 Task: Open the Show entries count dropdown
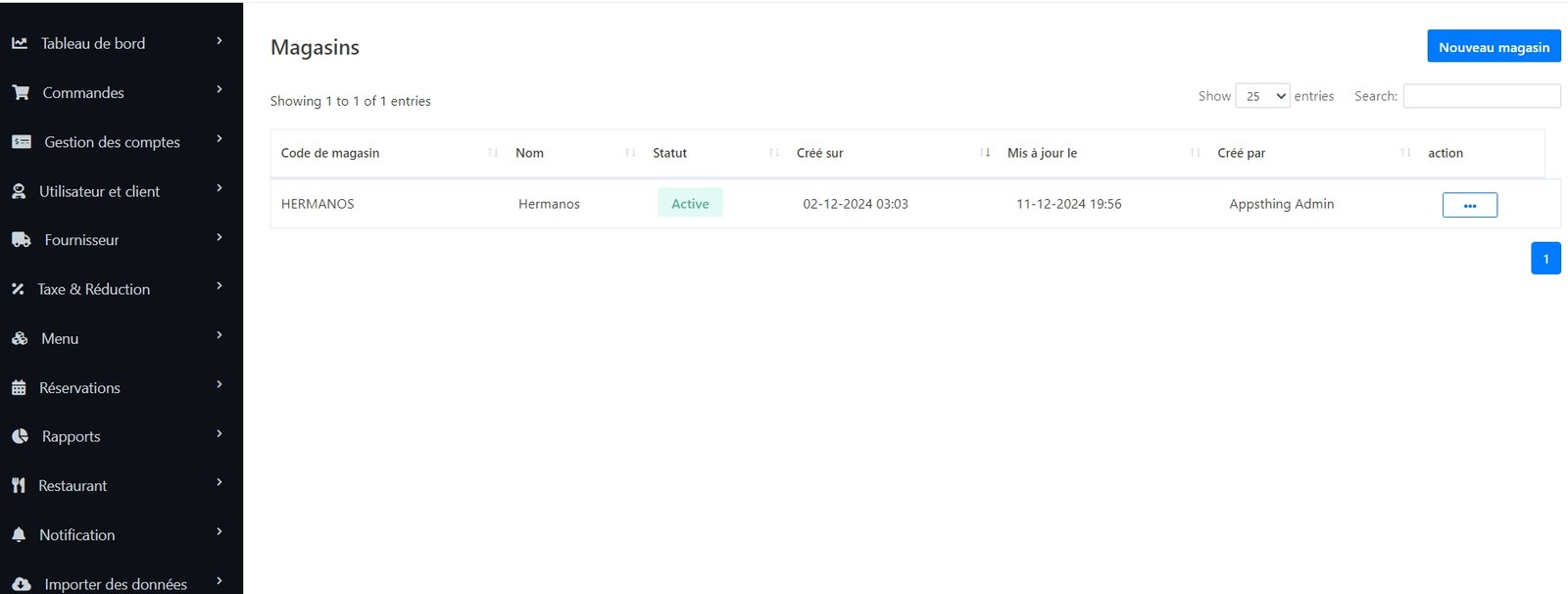click(1262, 96)
